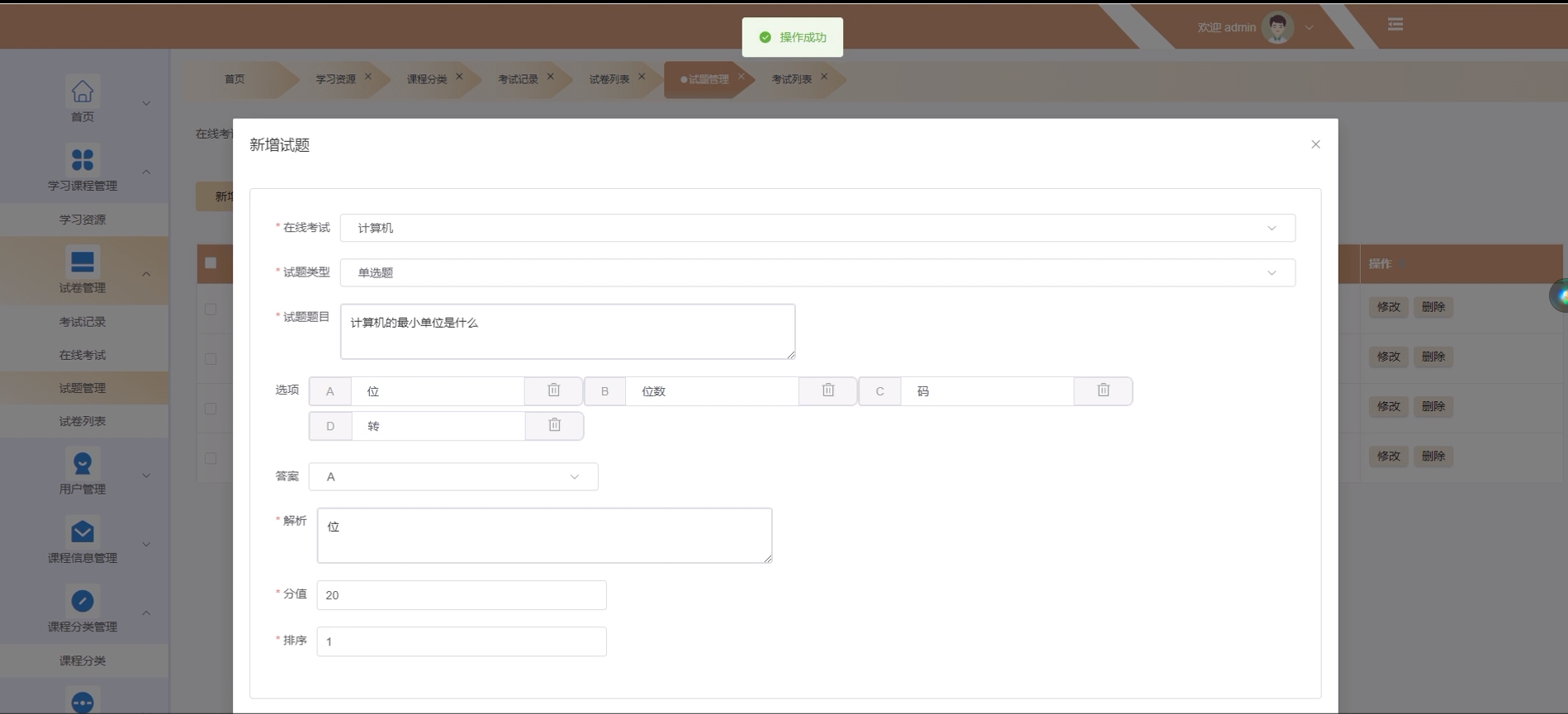Screen dimensions: 1568x714
Task: Check the second table row checkbox
Action: [211, 359]
